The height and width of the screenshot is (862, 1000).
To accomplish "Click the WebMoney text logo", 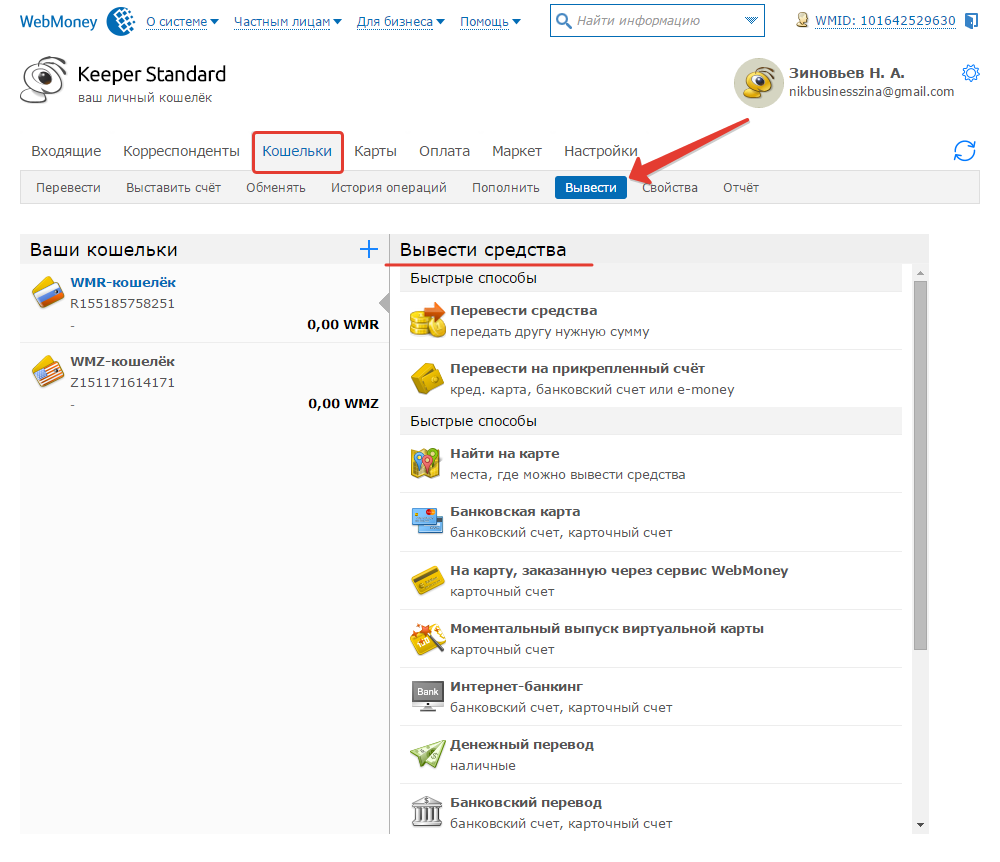I will (59, 22).
